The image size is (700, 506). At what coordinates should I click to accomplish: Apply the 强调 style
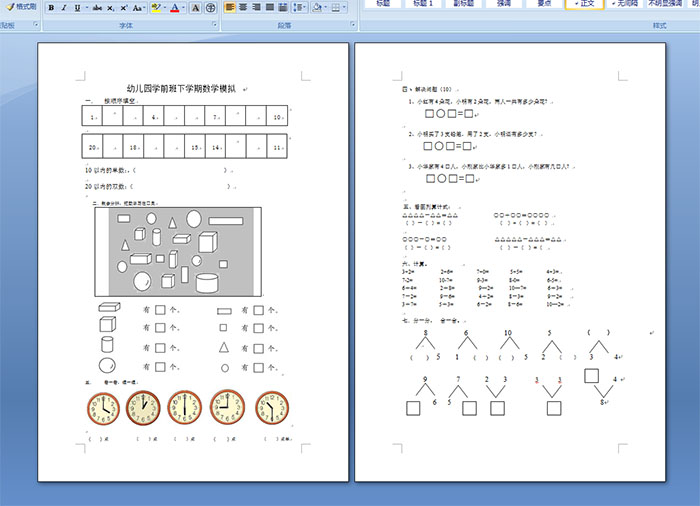504,4
